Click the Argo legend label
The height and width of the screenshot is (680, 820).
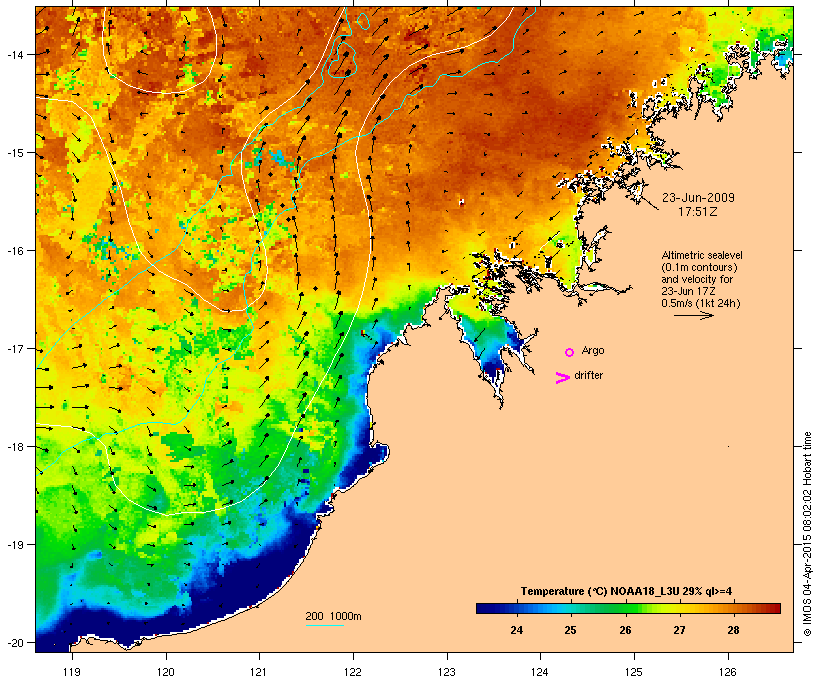point(593,350)
